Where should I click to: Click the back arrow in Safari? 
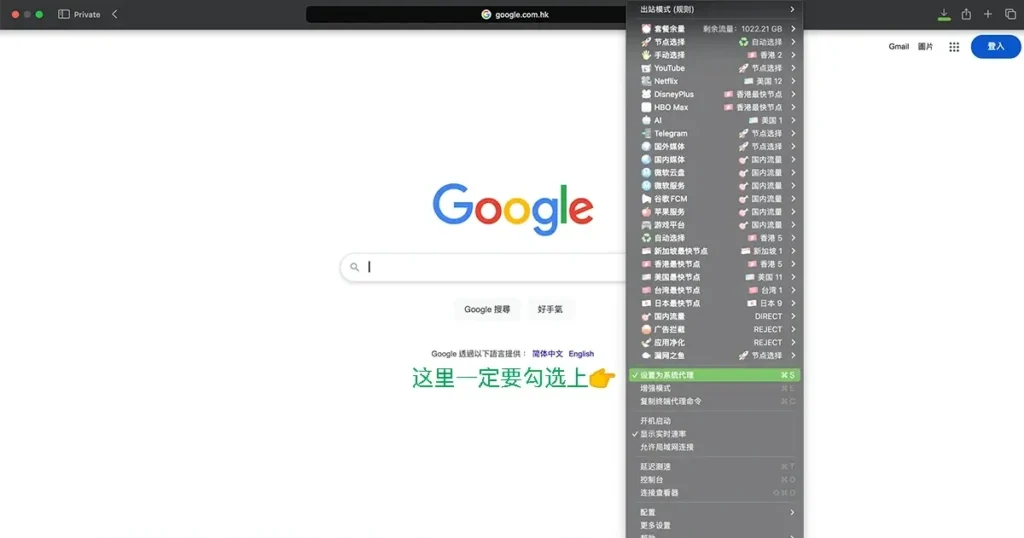click(115, 14)
